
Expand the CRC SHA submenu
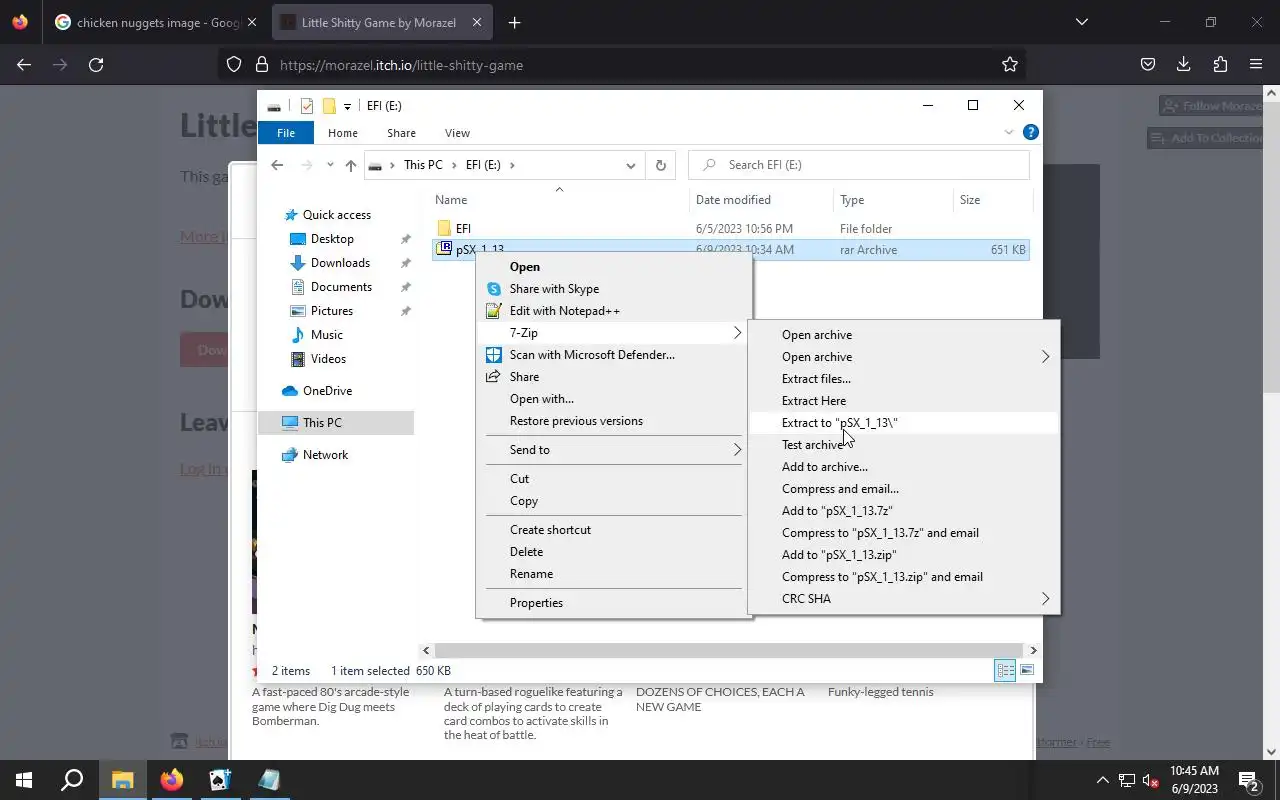pos(1046,599)
